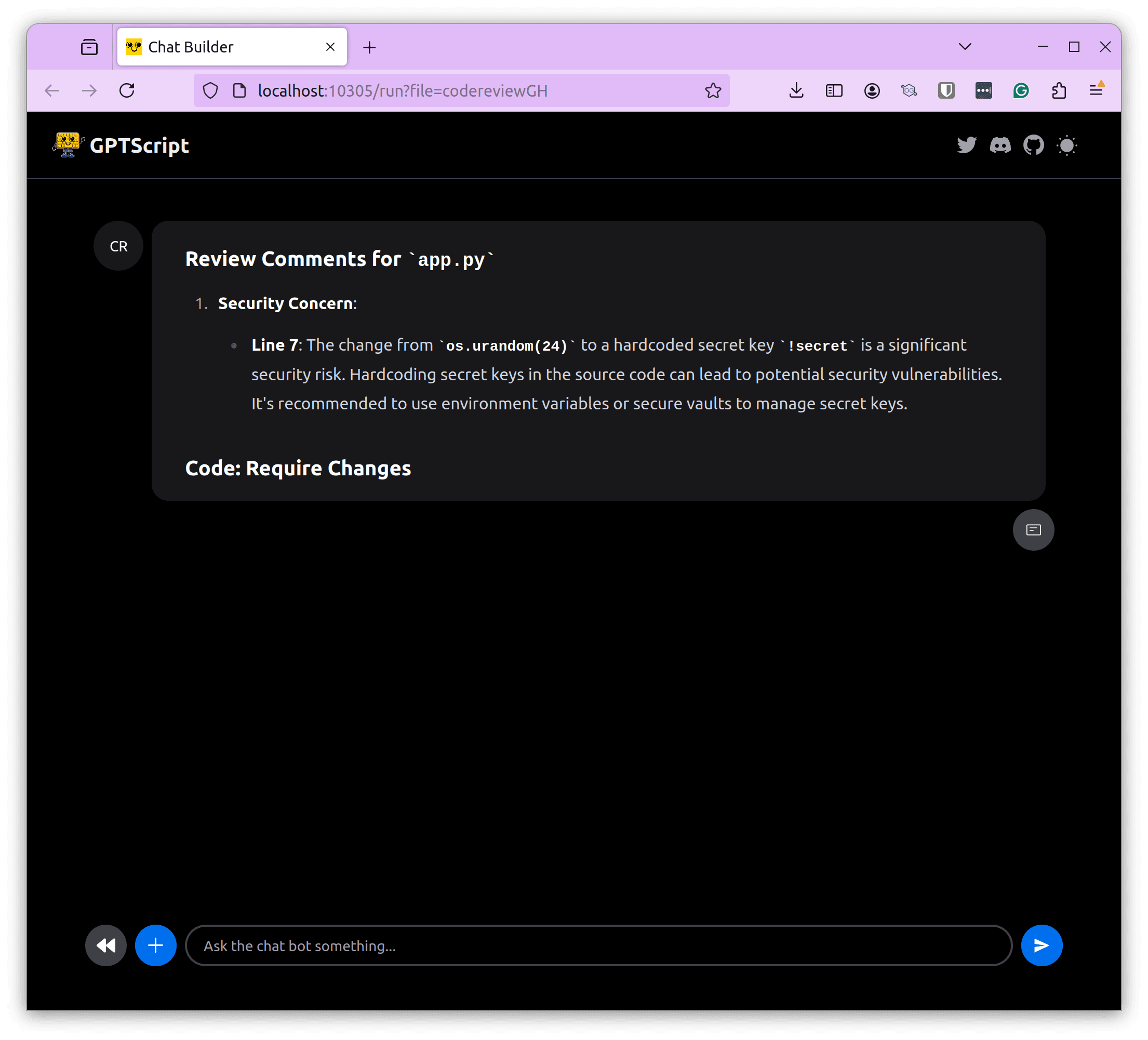This screenshot has width=1148, height=1040.
Task: Open the Discord link icon
Action: click(x=1000, y=145)
